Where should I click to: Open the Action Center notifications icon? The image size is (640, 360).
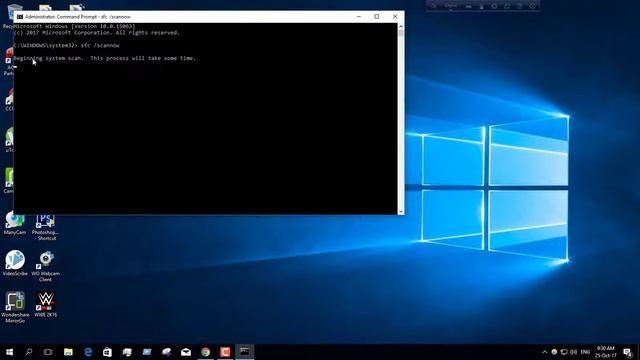click(x=628, y=352)
